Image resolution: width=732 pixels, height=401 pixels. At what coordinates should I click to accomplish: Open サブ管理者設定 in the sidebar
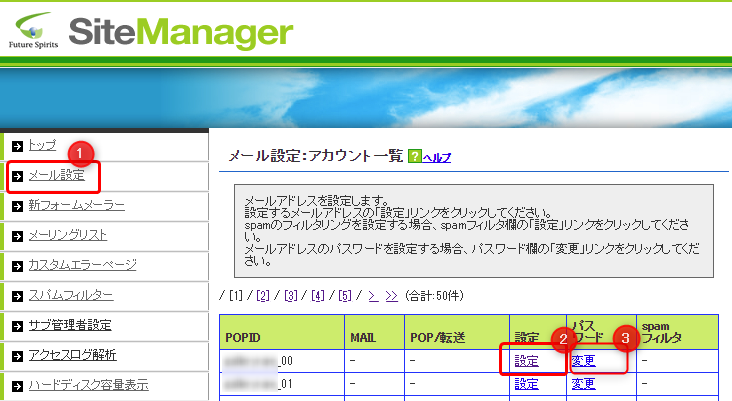pyautogui.click(x=70, y=325)
